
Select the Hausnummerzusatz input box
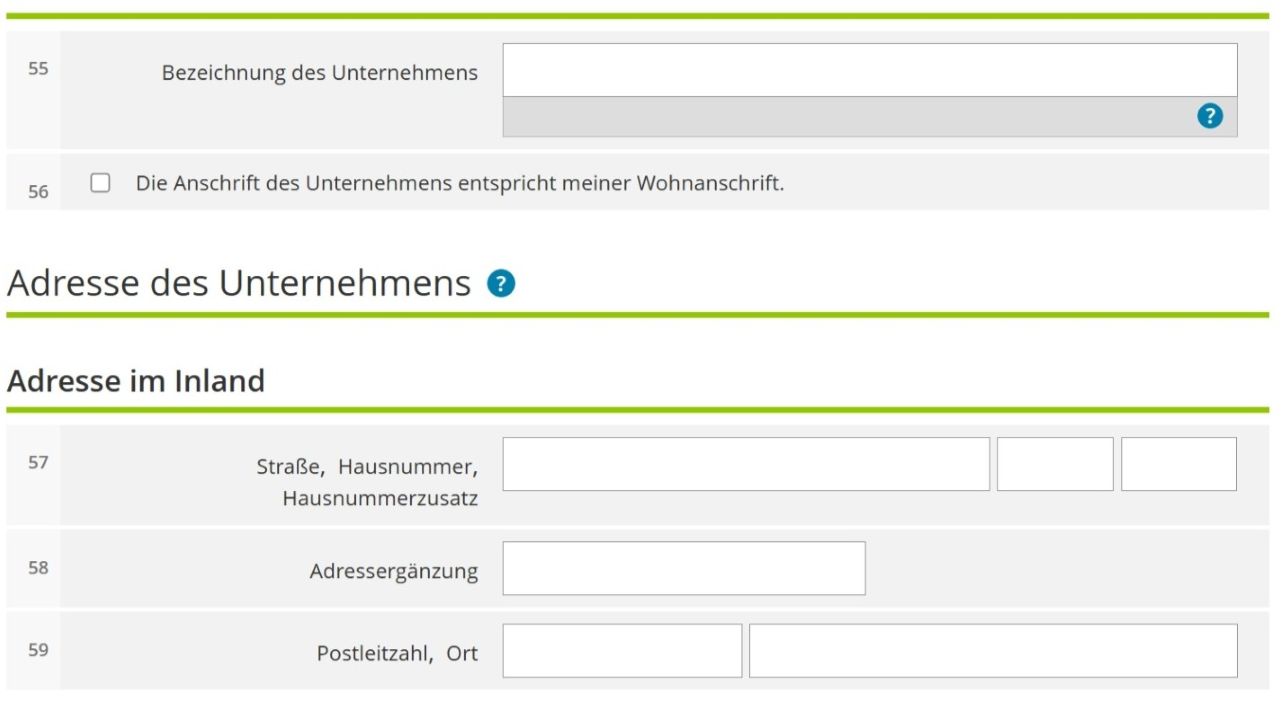coord(1179,464)
